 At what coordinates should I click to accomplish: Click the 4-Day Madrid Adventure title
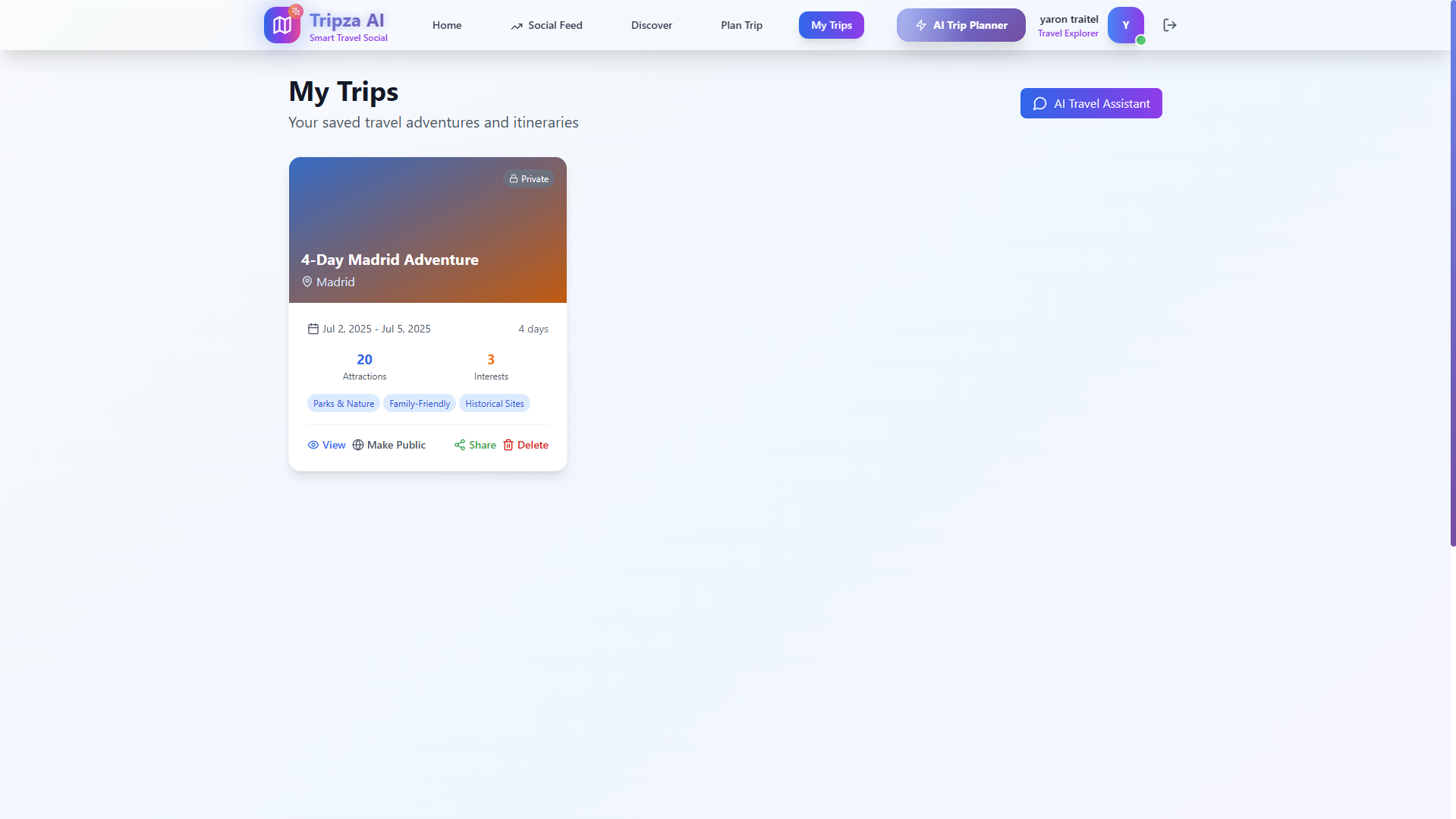pos(390,260)
